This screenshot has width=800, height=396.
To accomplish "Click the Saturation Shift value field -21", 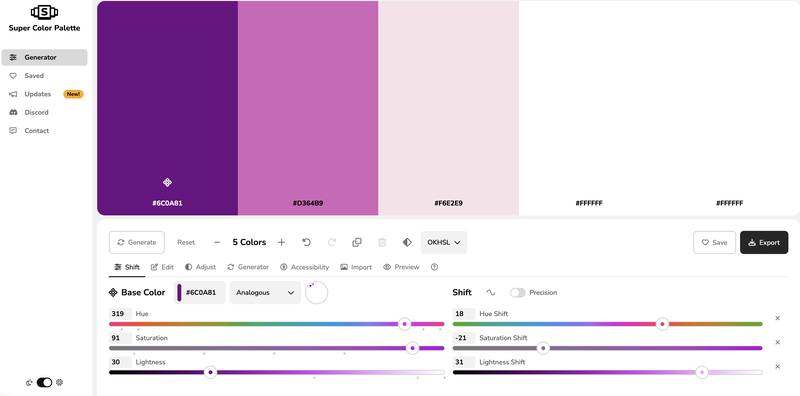I will [464, 338].
